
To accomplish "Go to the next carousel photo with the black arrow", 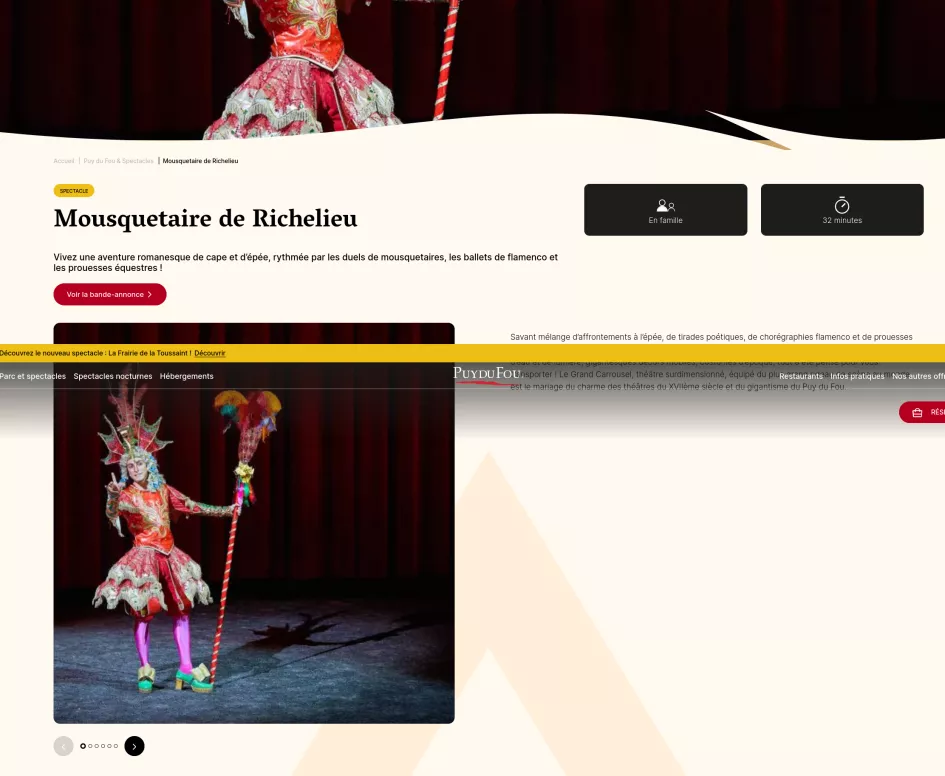I will coord(134,746).
